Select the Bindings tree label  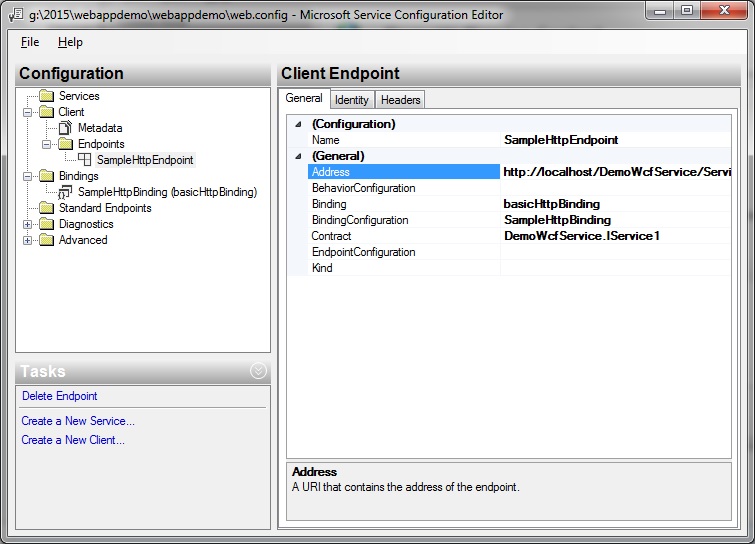tap(78, 176)
